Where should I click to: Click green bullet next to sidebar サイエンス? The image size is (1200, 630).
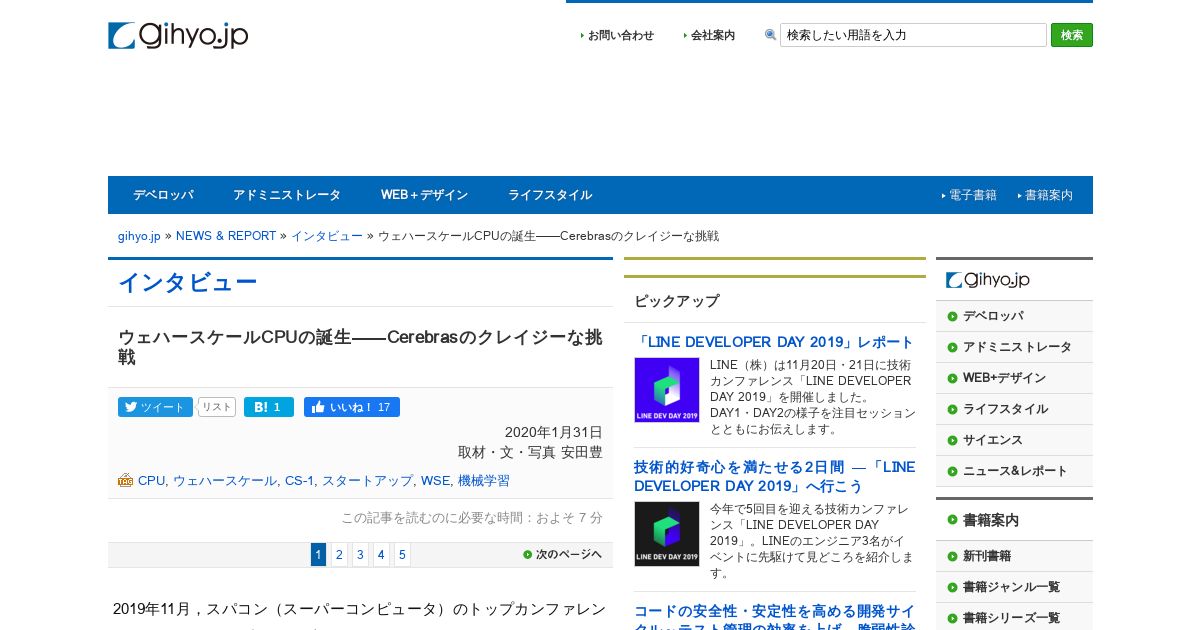[952, 440]
